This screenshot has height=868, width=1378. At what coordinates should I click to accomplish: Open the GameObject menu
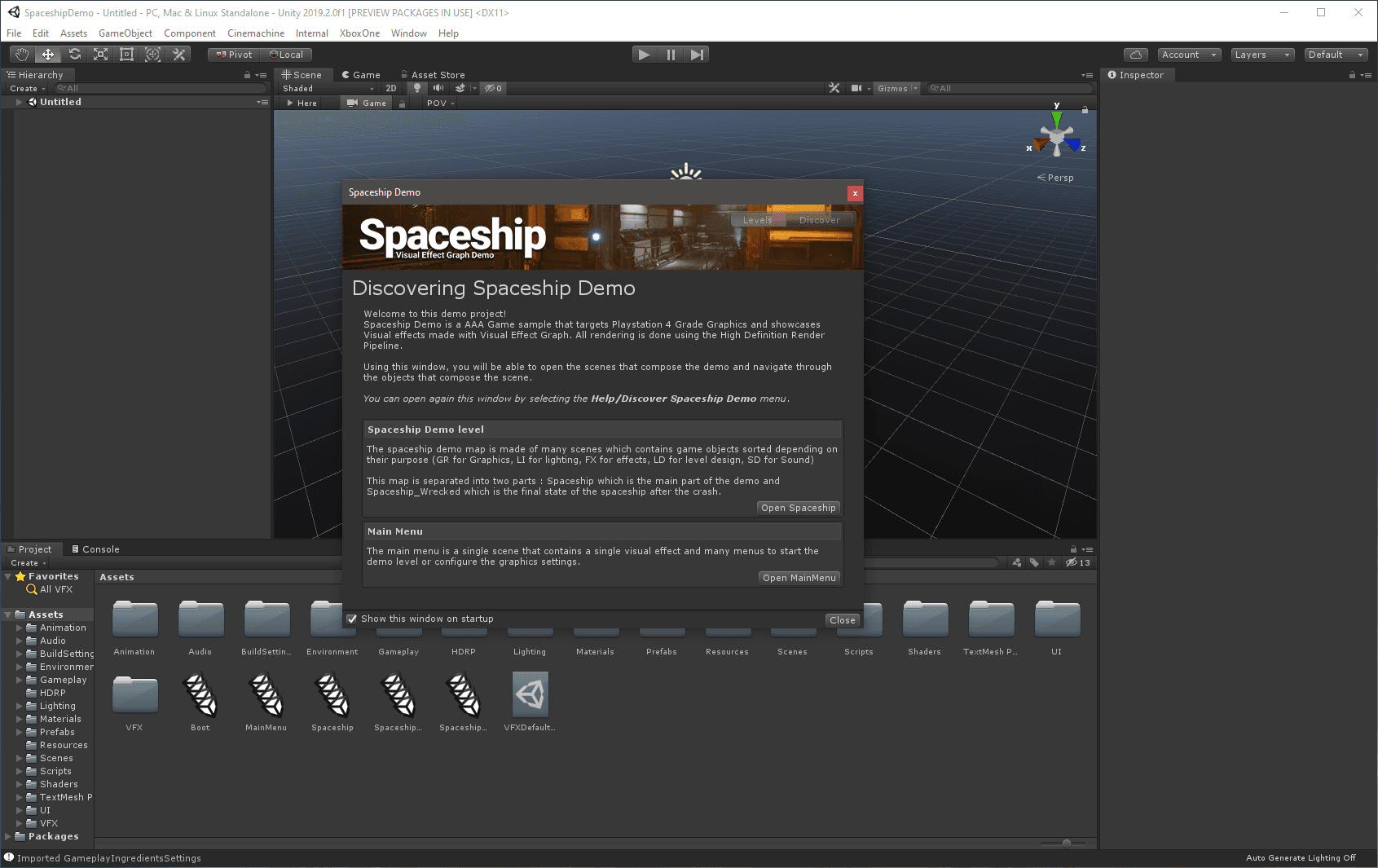coord(125,33)
